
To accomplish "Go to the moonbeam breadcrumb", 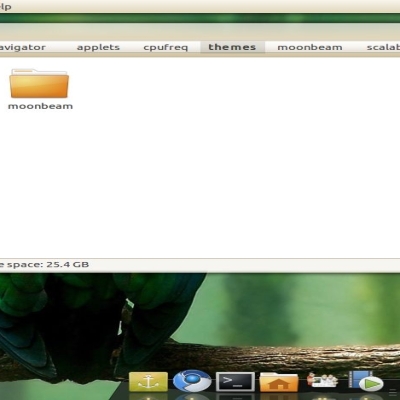I will coord(310,47).
